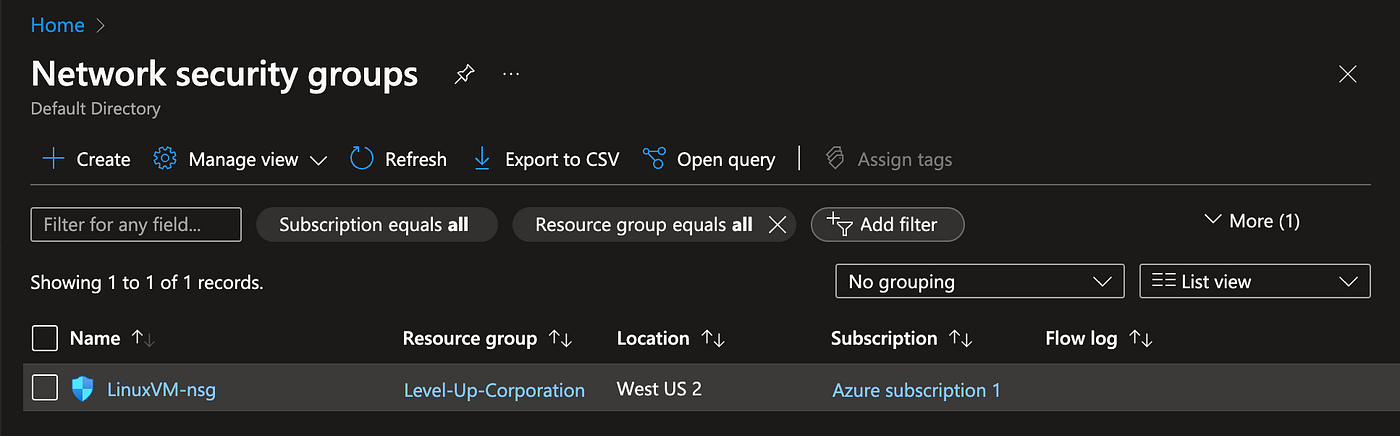Tick the select-all checkbox in header
Viewport: 1400px width, 436px height.
pyautogui.click(x=45, y=338)
